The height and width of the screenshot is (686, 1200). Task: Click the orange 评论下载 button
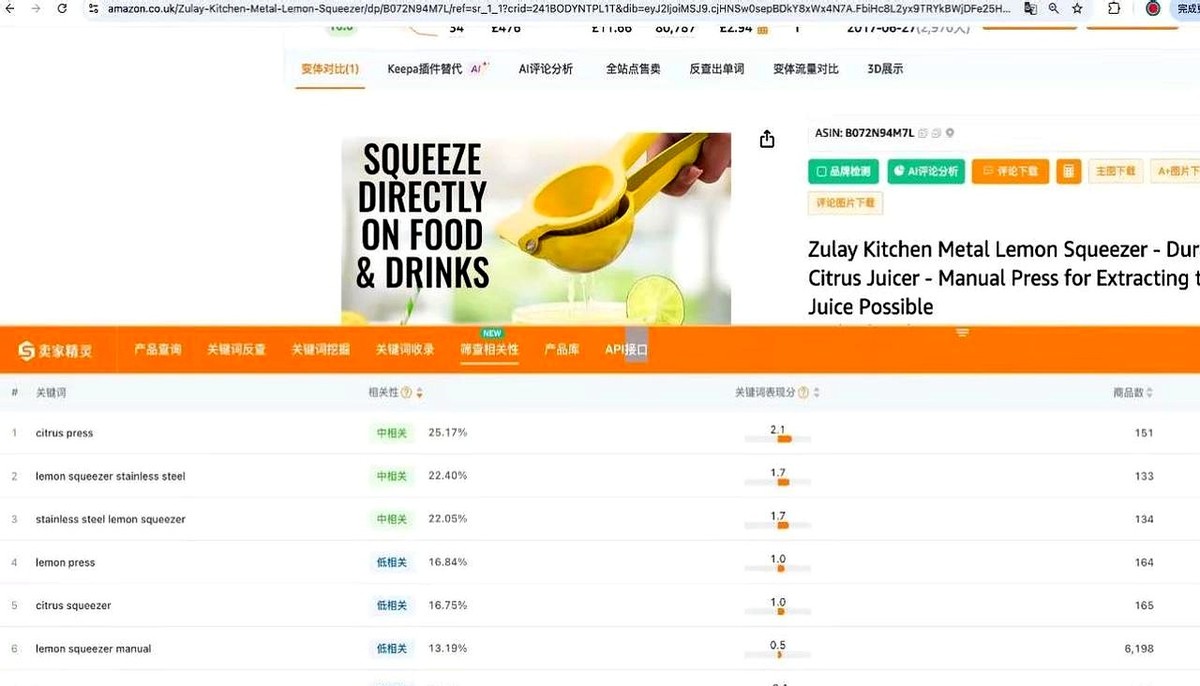click(1010, 171)
